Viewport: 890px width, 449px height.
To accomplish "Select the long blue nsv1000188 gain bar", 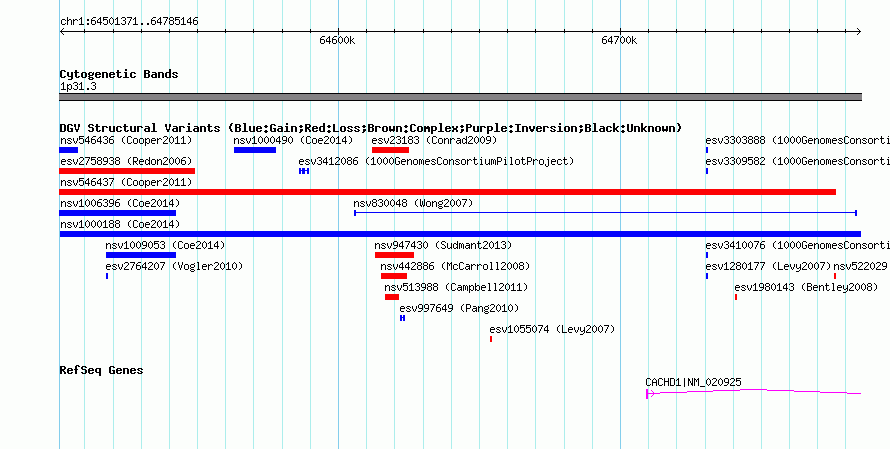I will pyautogui.click(x=460, y=234).
